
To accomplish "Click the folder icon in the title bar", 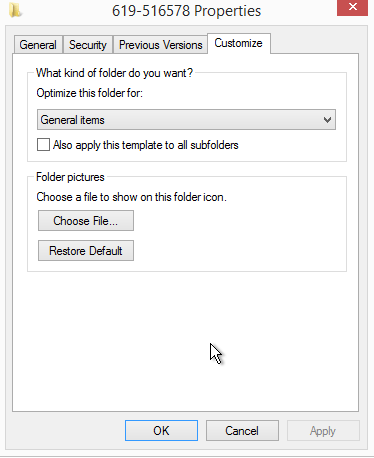I will 15,10.
